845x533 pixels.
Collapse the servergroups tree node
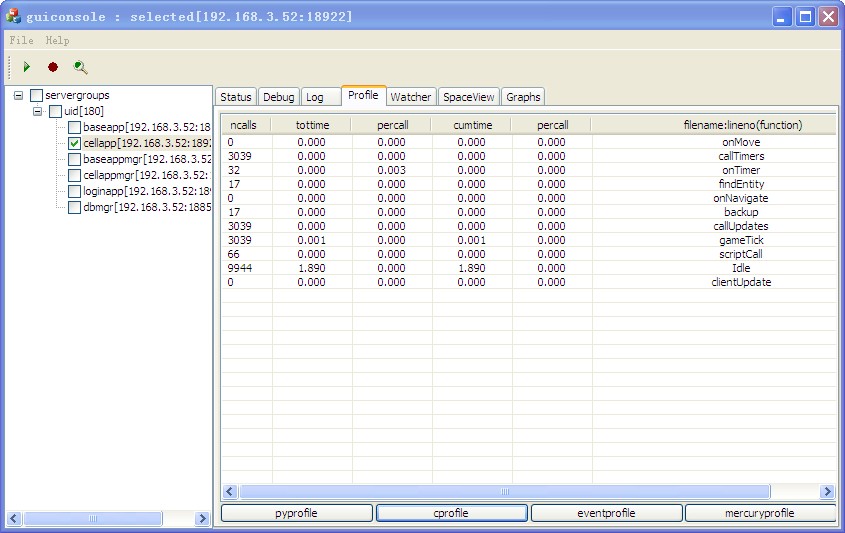(19, 96)
